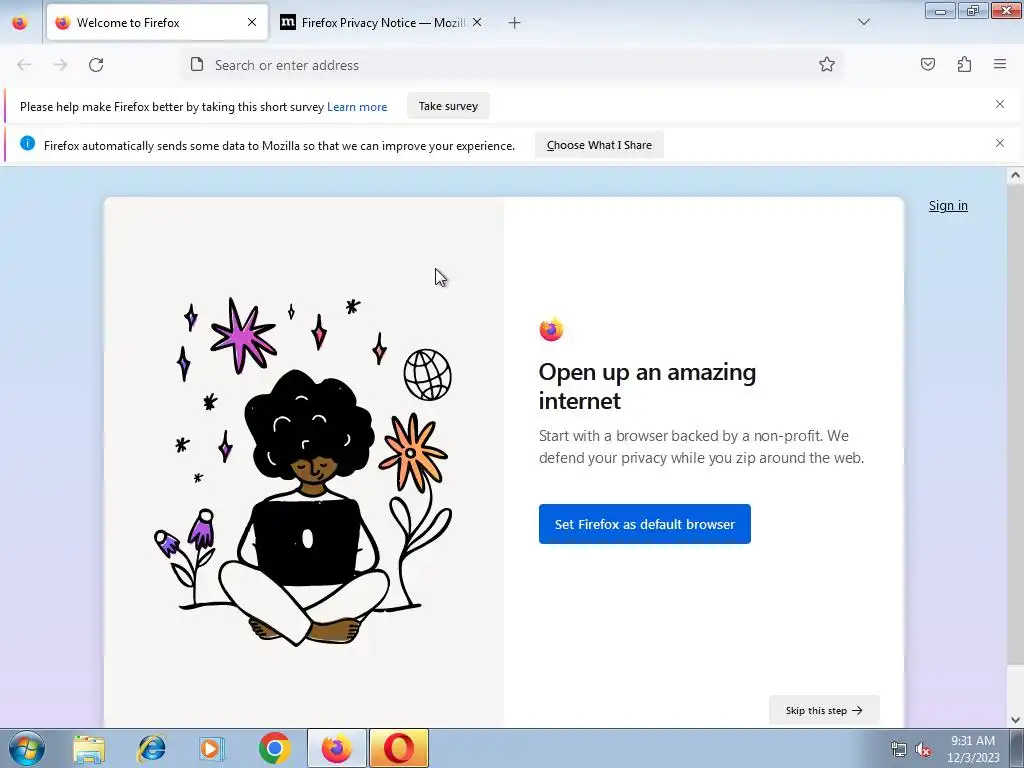Image resolution: width=1024 pixels, height=768 pixels.
Task: Focus the Search or enter address field
Action: 513,65
